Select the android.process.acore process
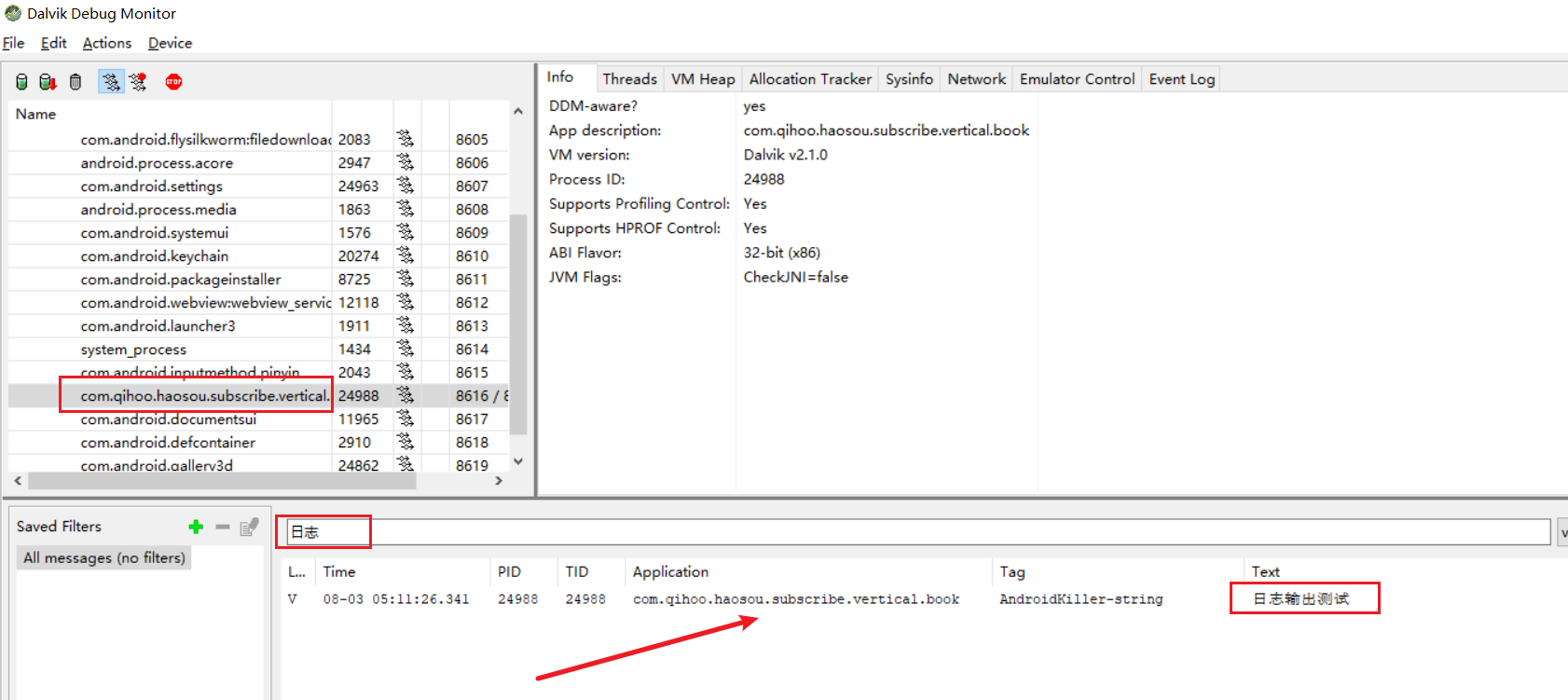 click(x=157, y=162)
